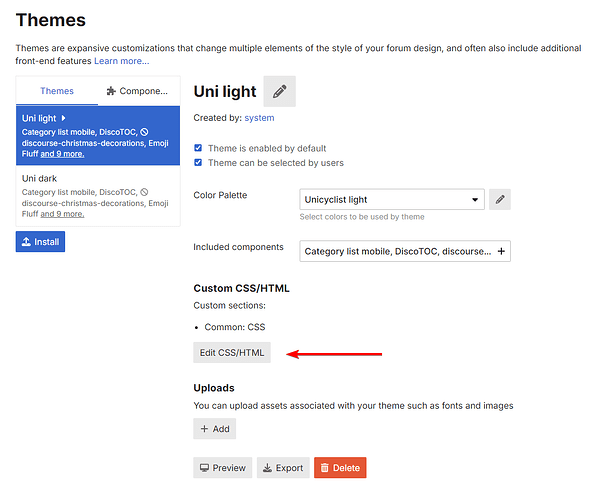Viewport: 590px width, 500px height.
Task: Select the Uni dark theme
Action: (98, 196)
